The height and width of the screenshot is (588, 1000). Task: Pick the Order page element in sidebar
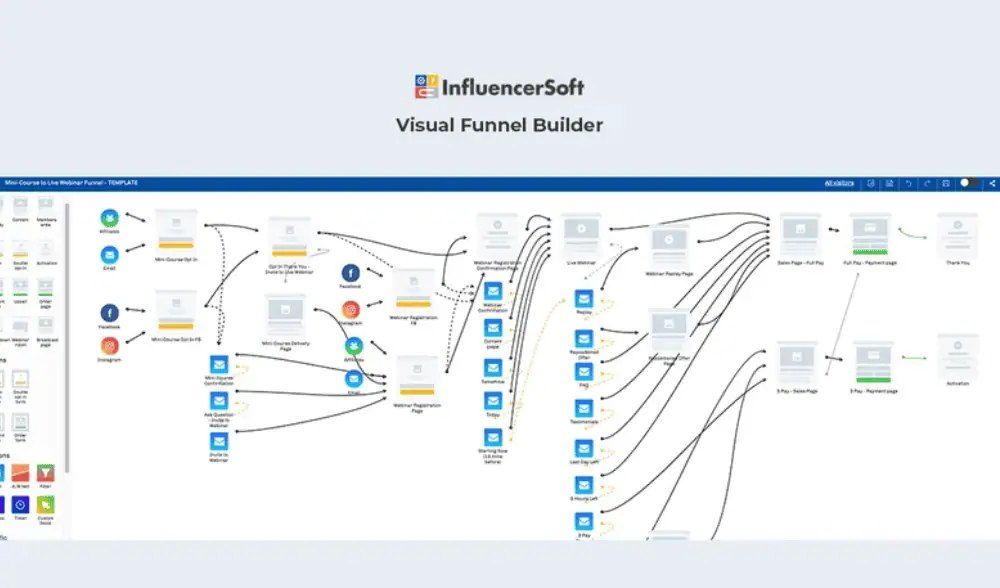[46, 288]
